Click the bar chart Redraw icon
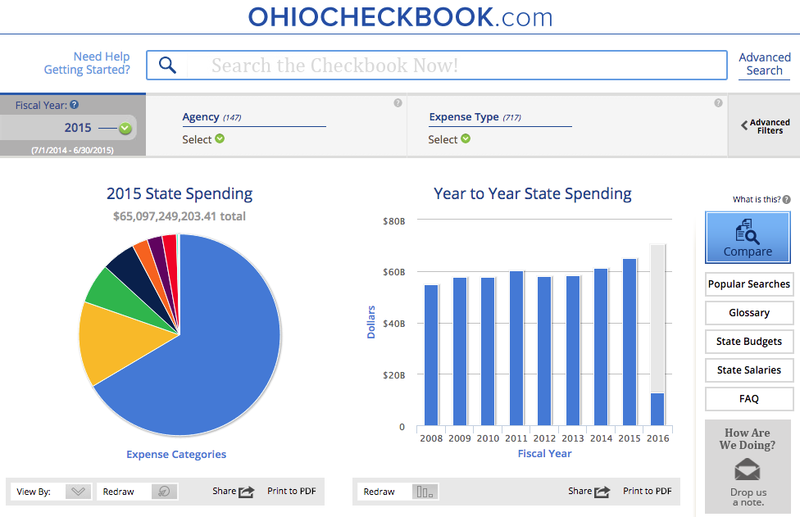800x517 pixels. [x=425, y=491]
